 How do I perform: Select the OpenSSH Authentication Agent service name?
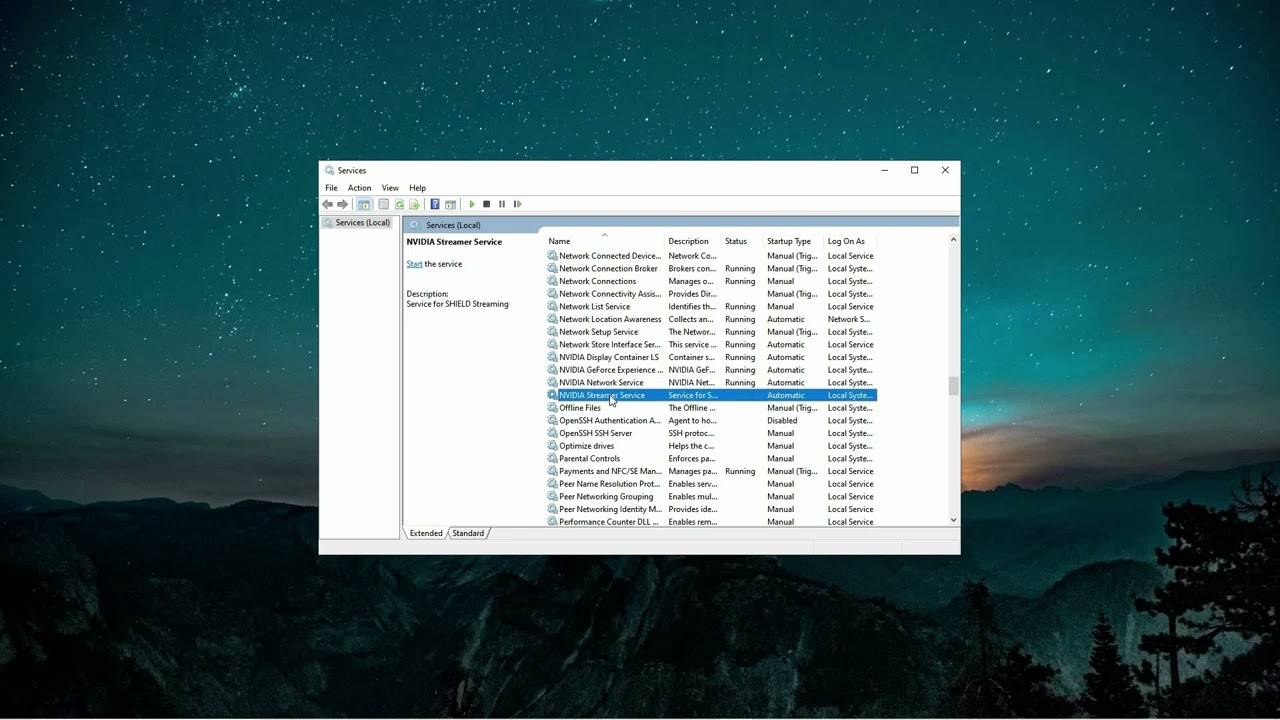(x=610, y=421)
